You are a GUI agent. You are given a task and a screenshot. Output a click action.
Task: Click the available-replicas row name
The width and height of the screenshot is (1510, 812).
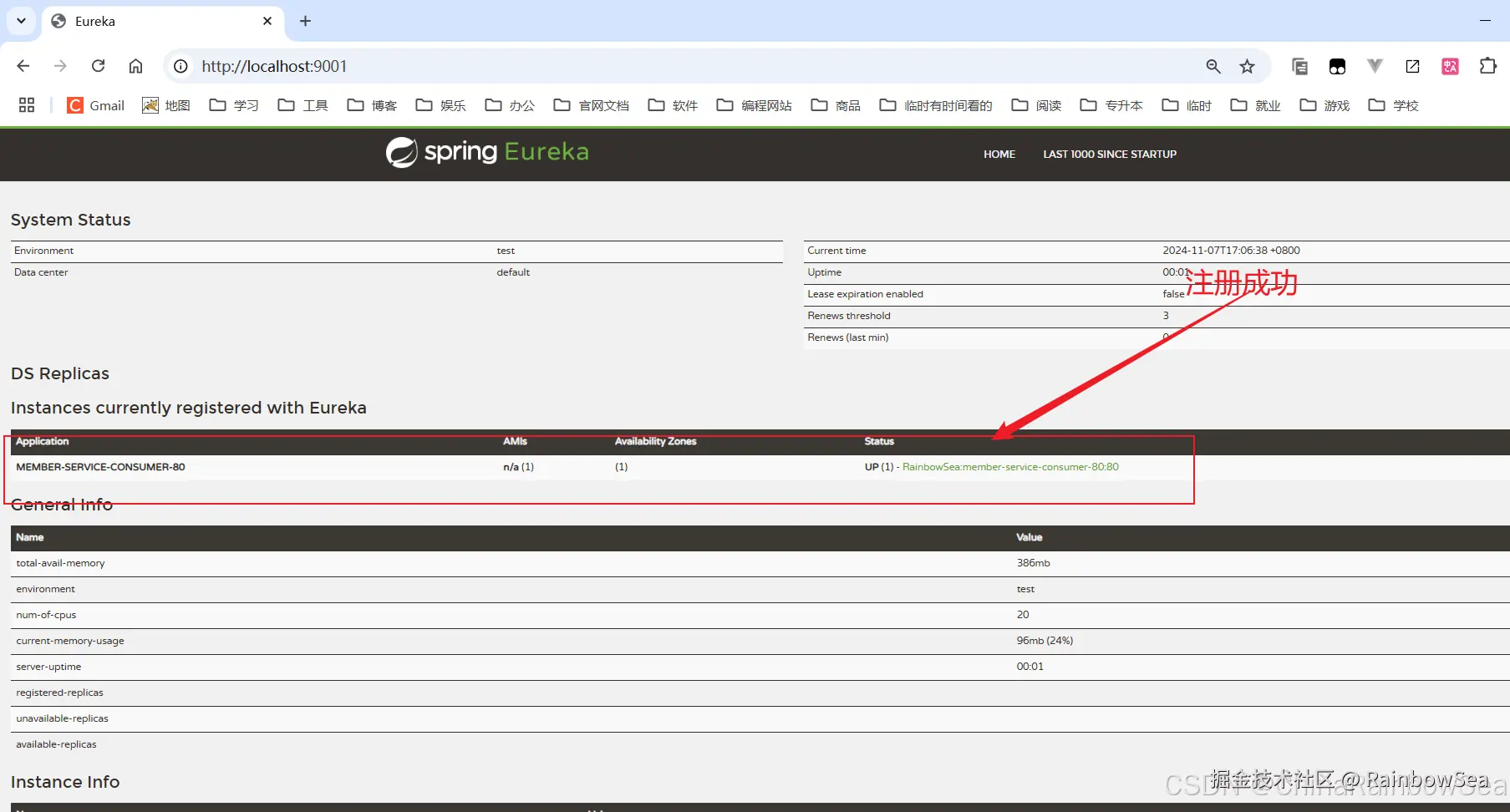click(56, 744)
